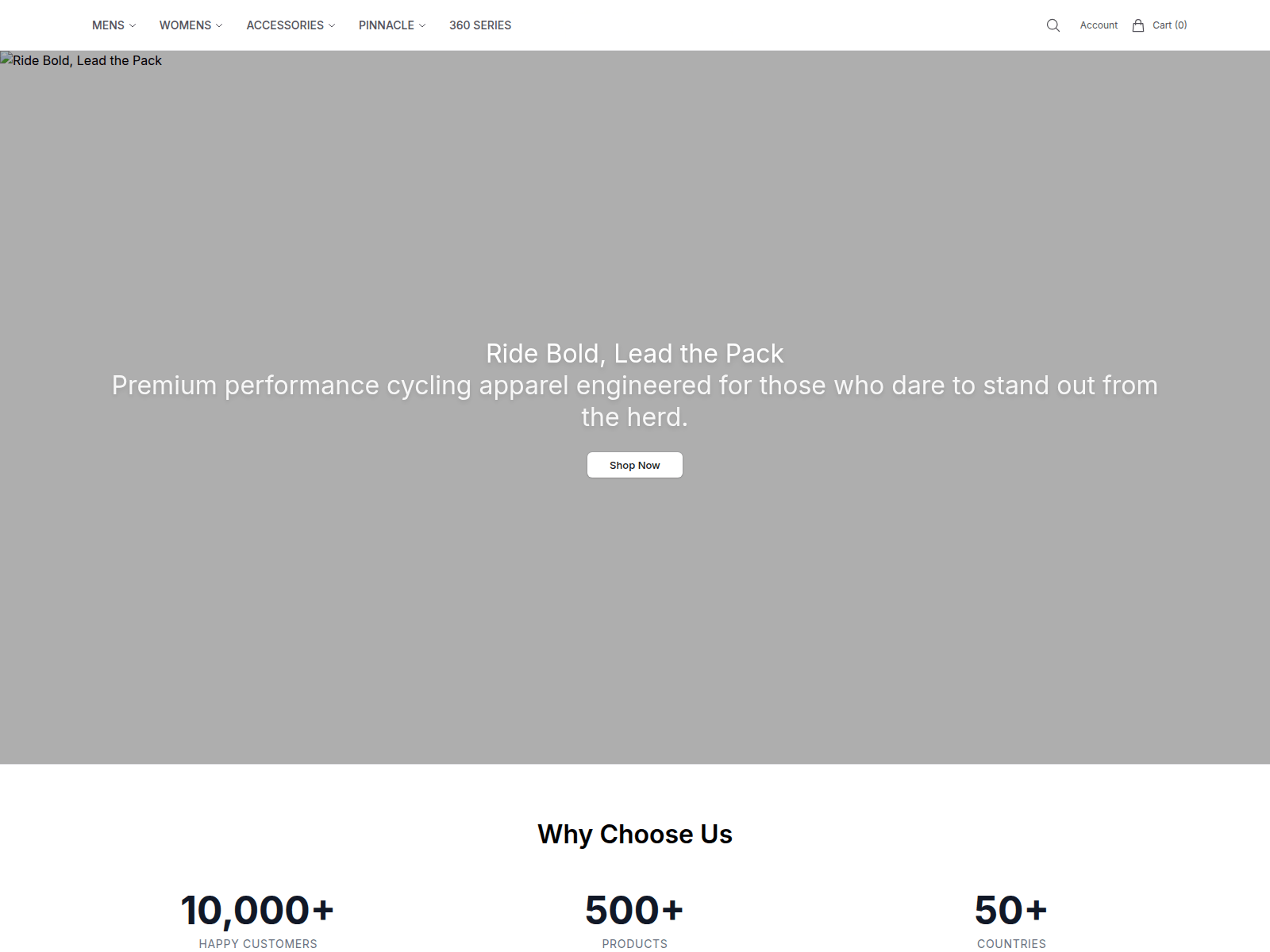Open the search magnifier icon

[x=1053, y=25]
